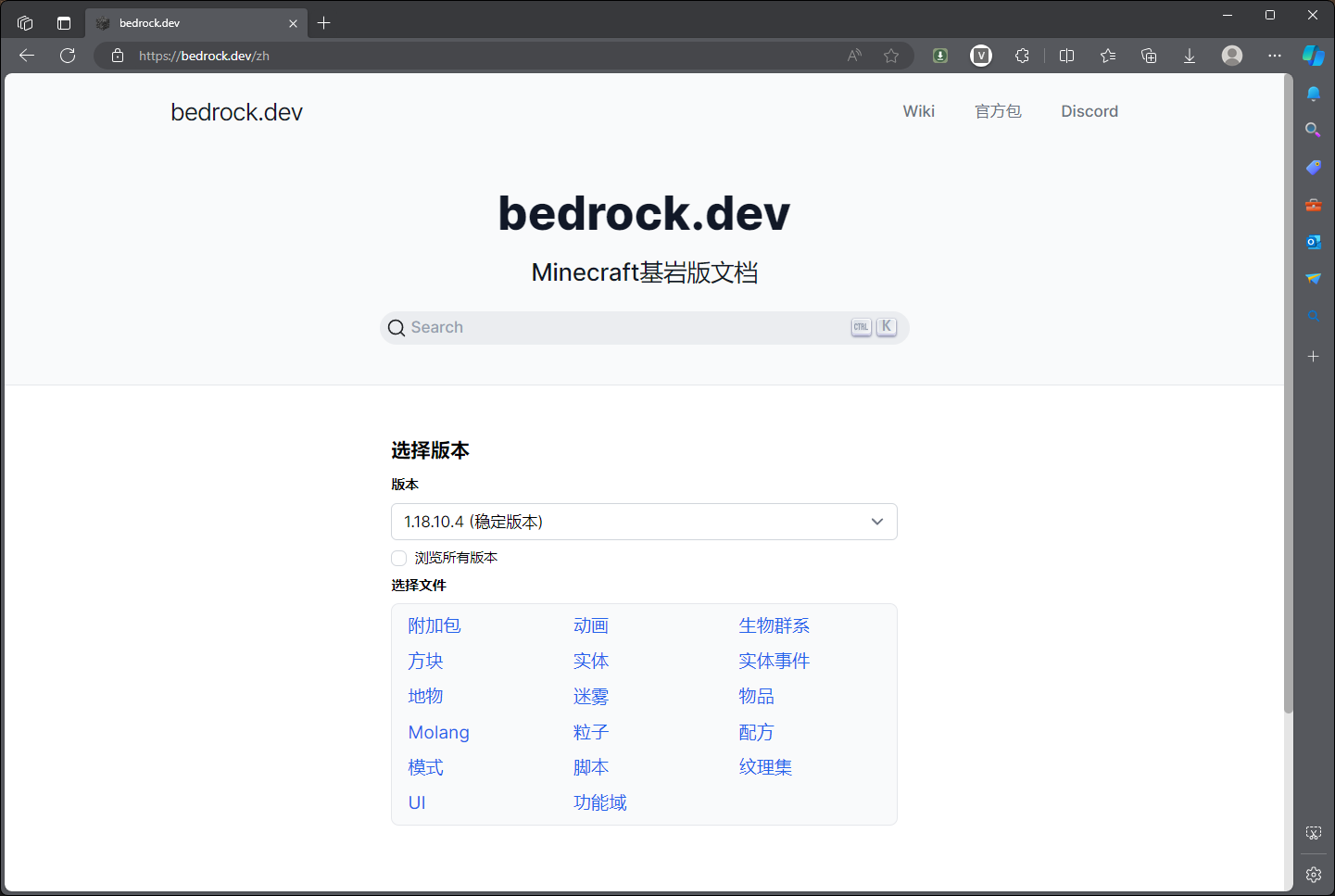Open the 生物群系 documentation link
The height and width of the screenshot is (896, 1335).
(775, 625)
